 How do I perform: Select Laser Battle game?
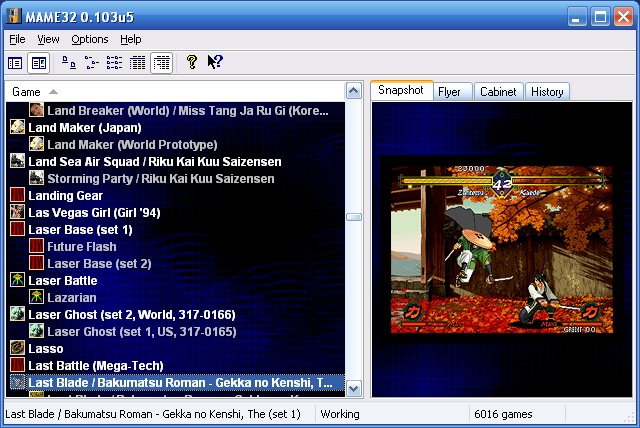point(63,281)
